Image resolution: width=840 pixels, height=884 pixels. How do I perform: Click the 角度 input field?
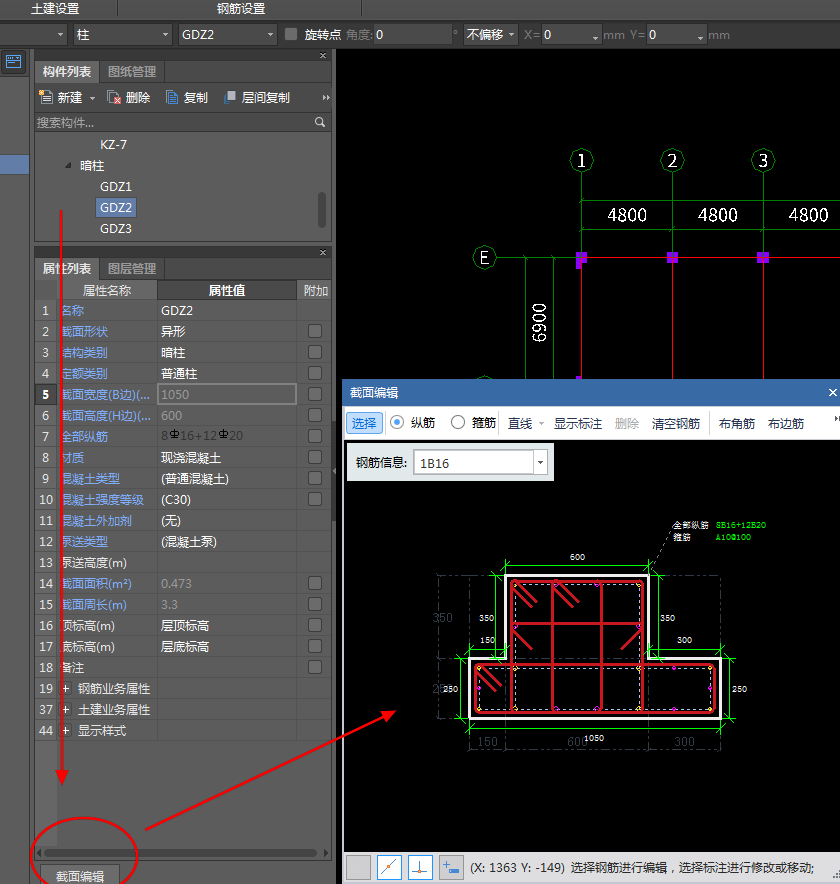(413, 35)
